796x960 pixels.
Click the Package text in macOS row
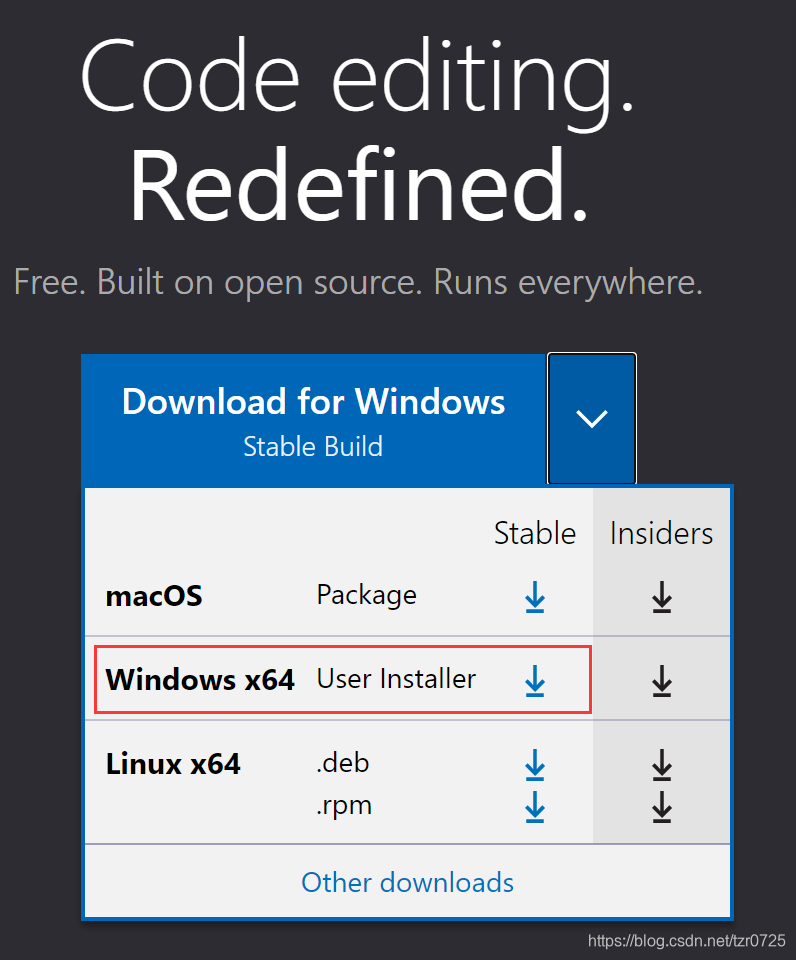[x=366, y=596]
